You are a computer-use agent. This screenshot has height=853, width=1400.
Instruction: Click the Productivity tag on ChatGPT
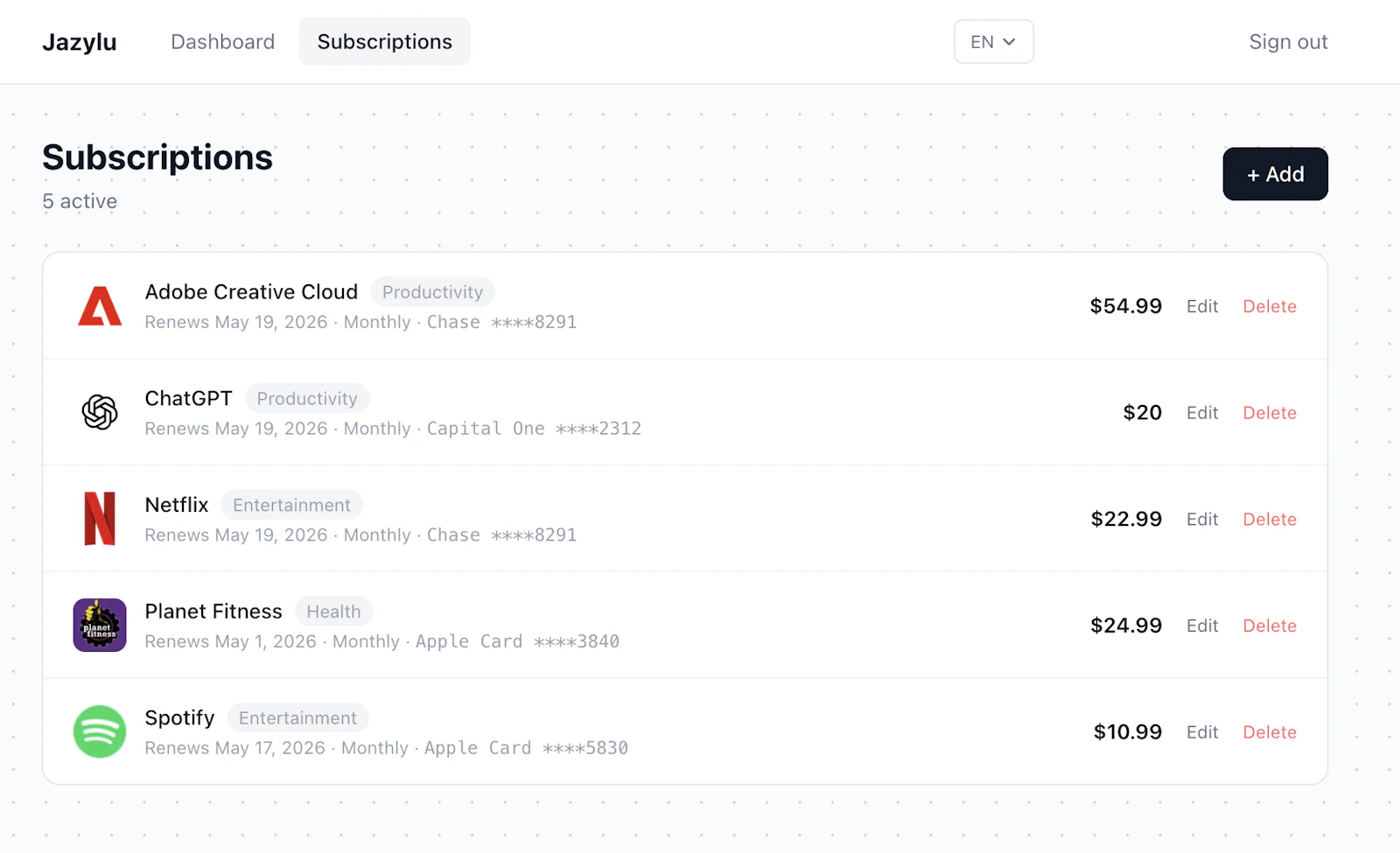point(307,399)
